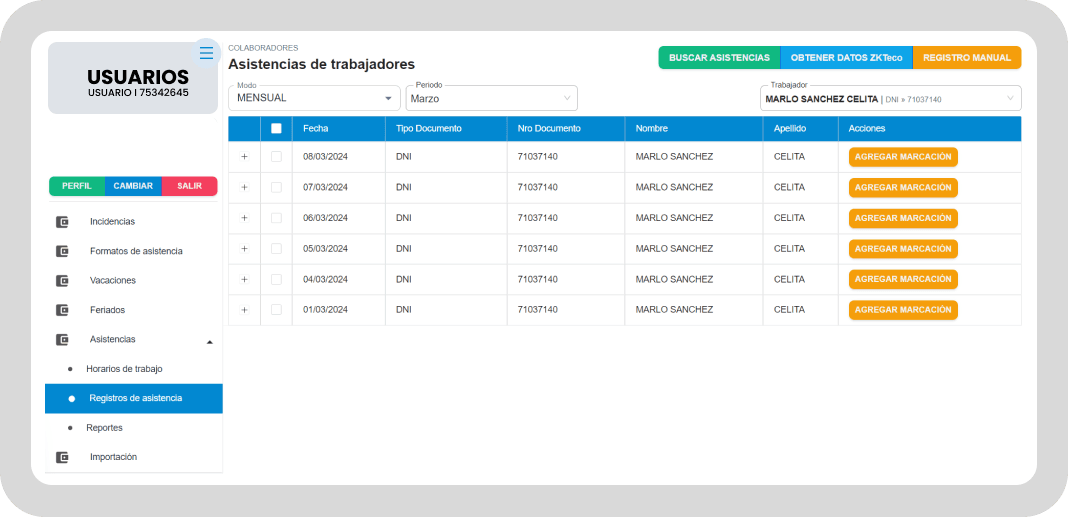
Task: Click the Asistencias sidebar icon
Action: tap(62, 339)
